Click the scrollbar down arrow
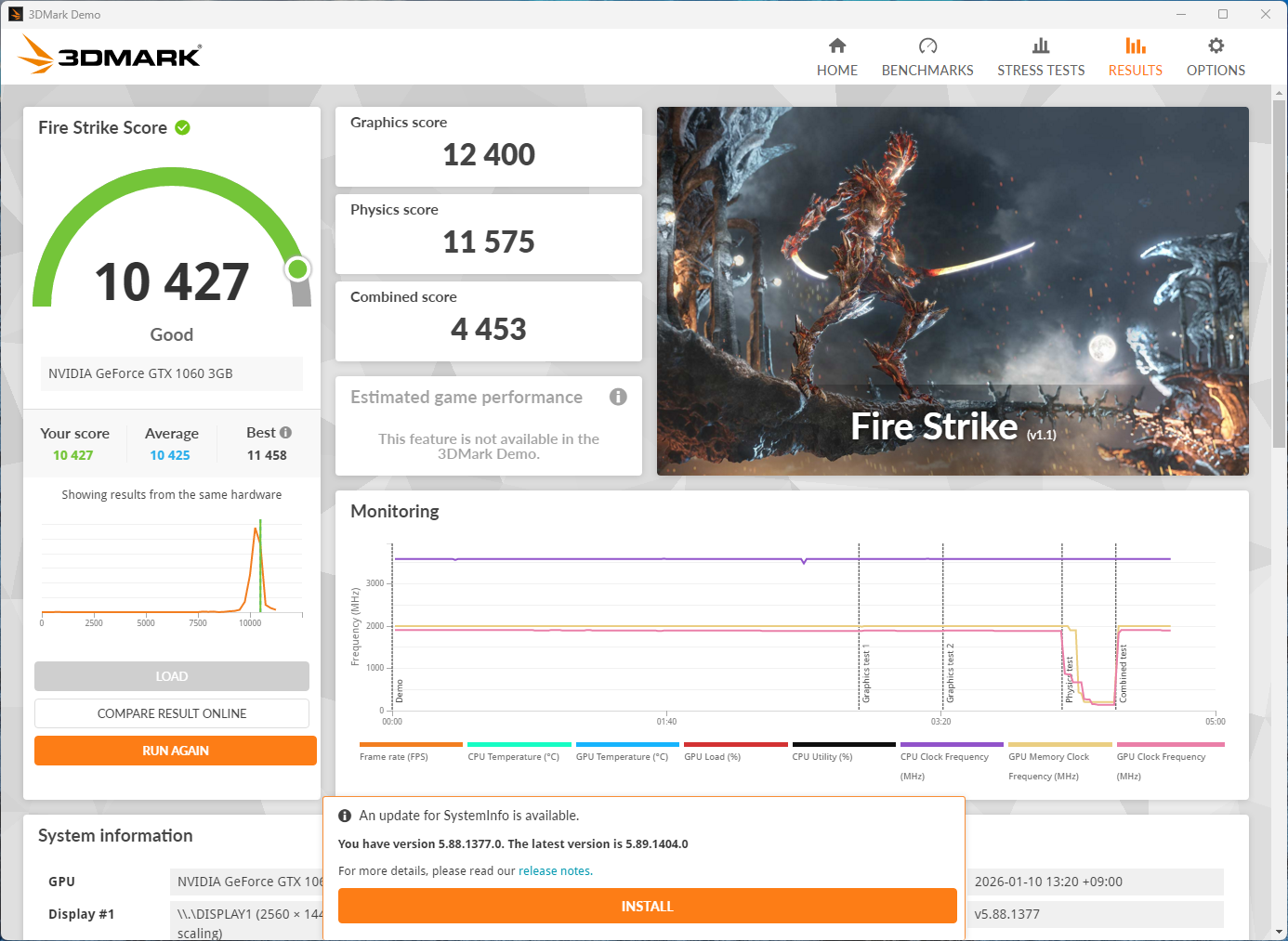The height and width of the screenshot is (941, 1288). 1279,931
